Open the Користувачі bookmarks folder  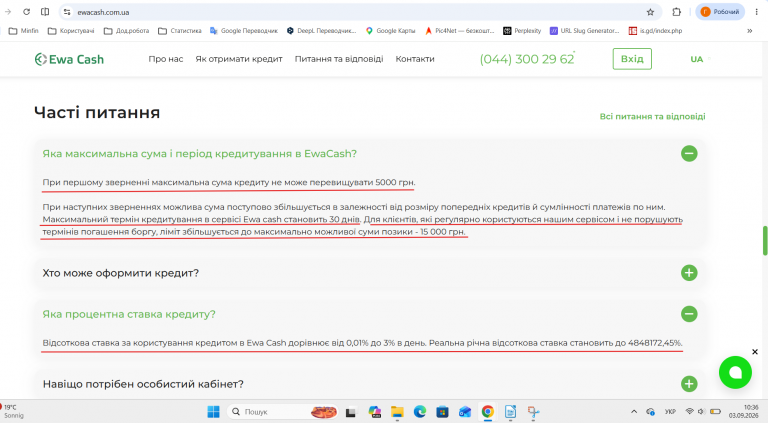coord(71,30)
